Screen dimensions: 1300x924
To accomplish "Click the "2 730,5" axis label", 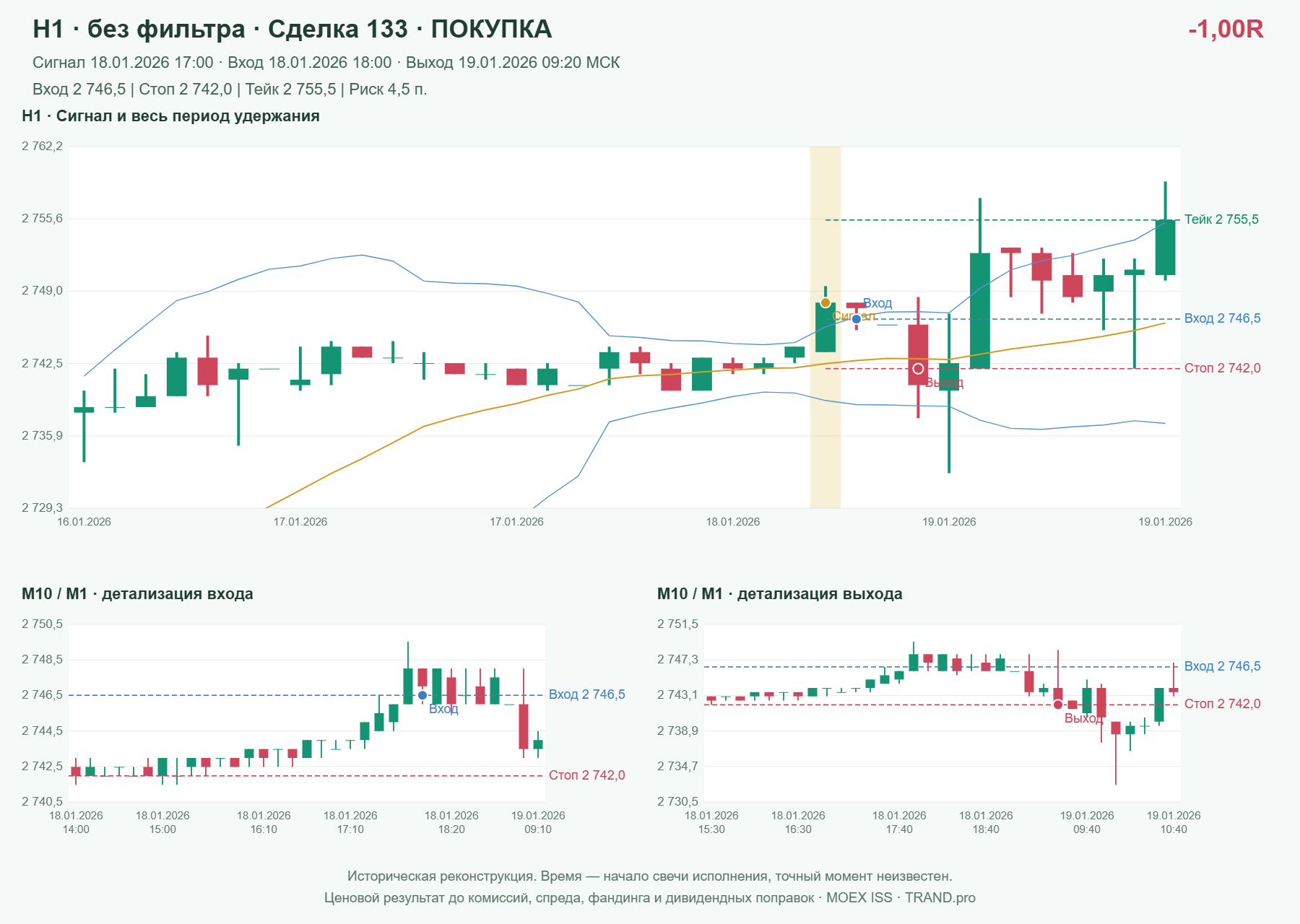I will [678, 802].
